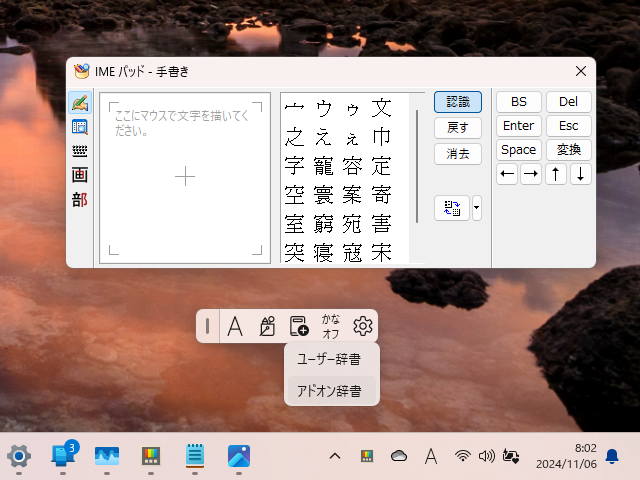Switch to radical lookup (部)
This screenshot has width=640, height=480.
tap(80, 200)
